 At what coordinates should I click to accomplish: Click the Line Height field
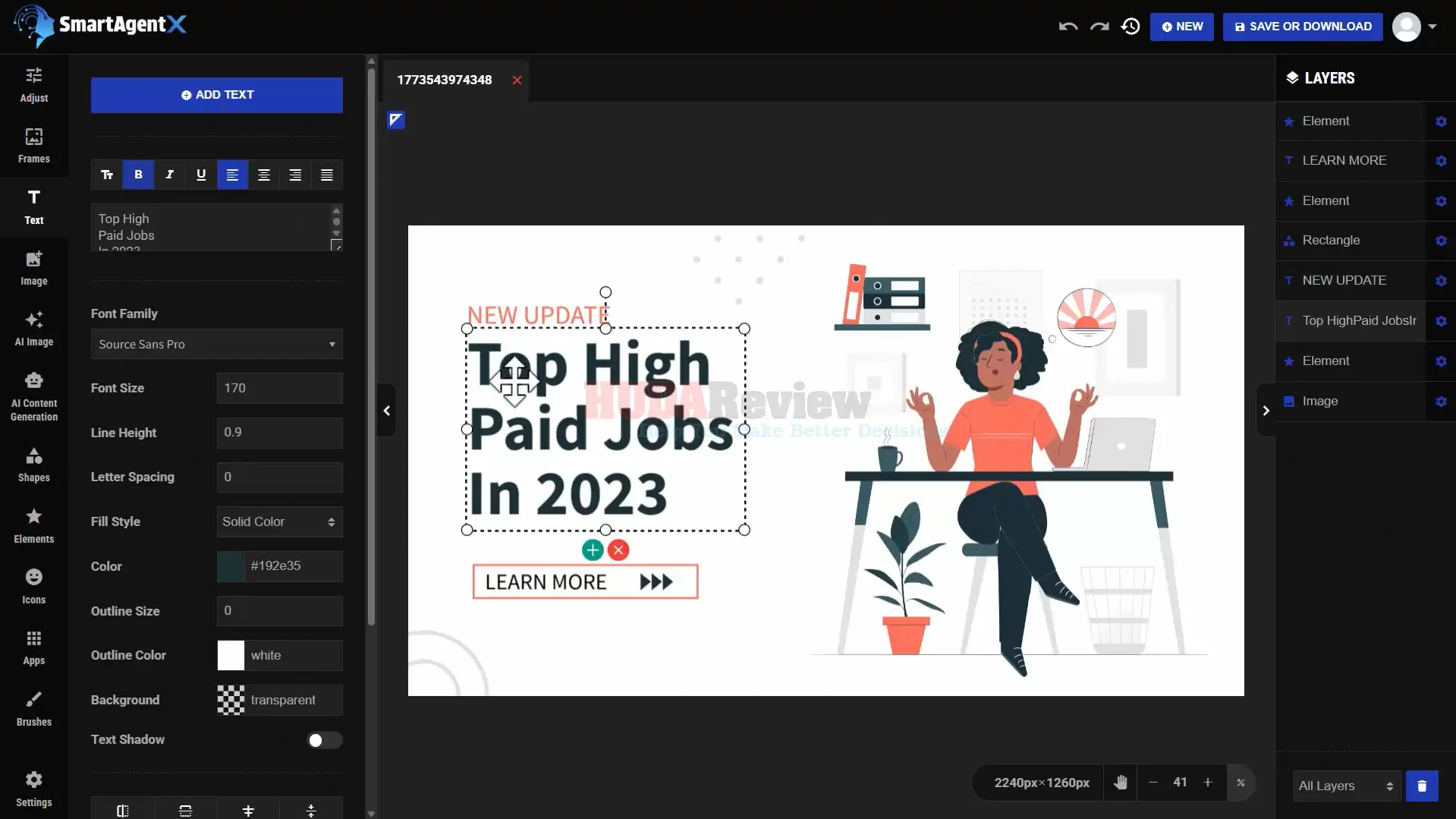[279, 433]
